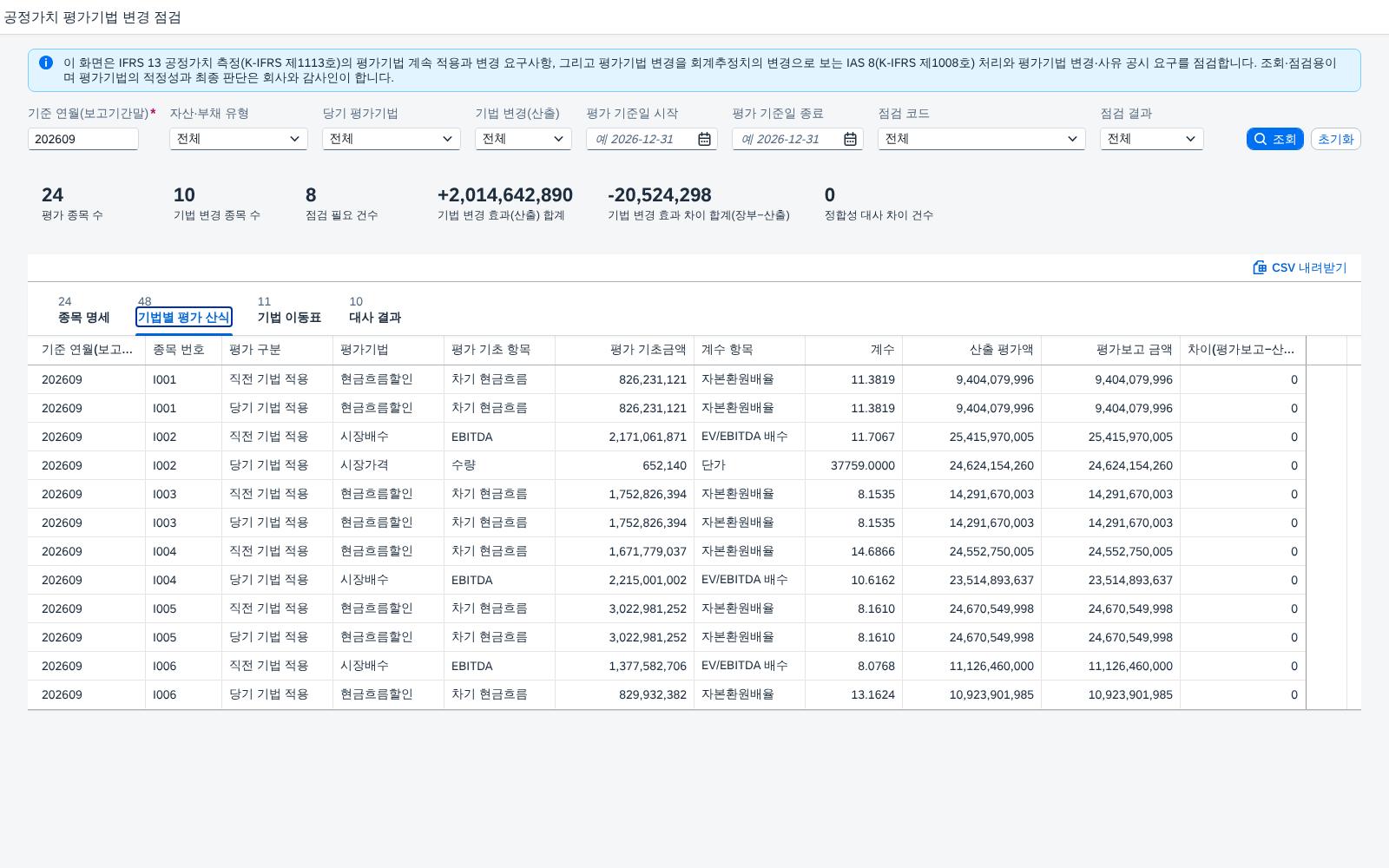Sort by the 종목 번호 column header
Viewport: 1389px width, 868px height.
(184, 350)
